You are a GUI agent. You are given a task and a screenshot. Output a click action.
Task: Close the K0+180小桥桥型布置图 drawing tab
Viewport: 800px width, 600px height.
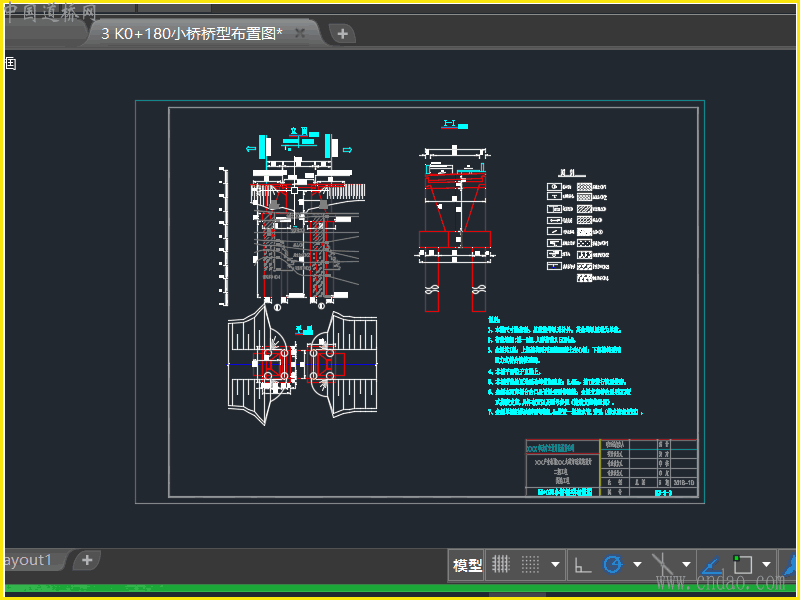(x=299, y=33)
